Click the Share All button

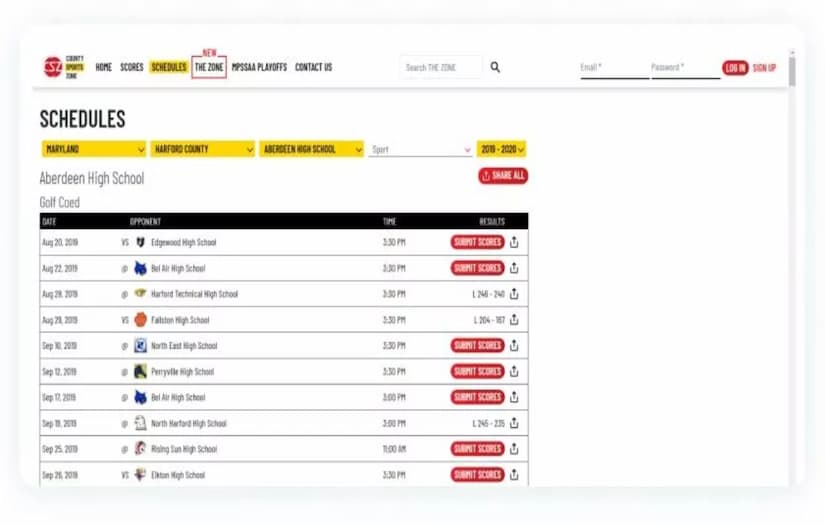(x=503, y=176)
